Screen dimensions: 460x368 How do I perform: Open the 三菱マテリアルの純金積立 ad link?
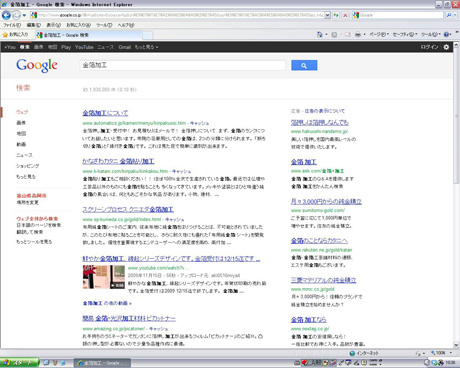coord(323,280)
